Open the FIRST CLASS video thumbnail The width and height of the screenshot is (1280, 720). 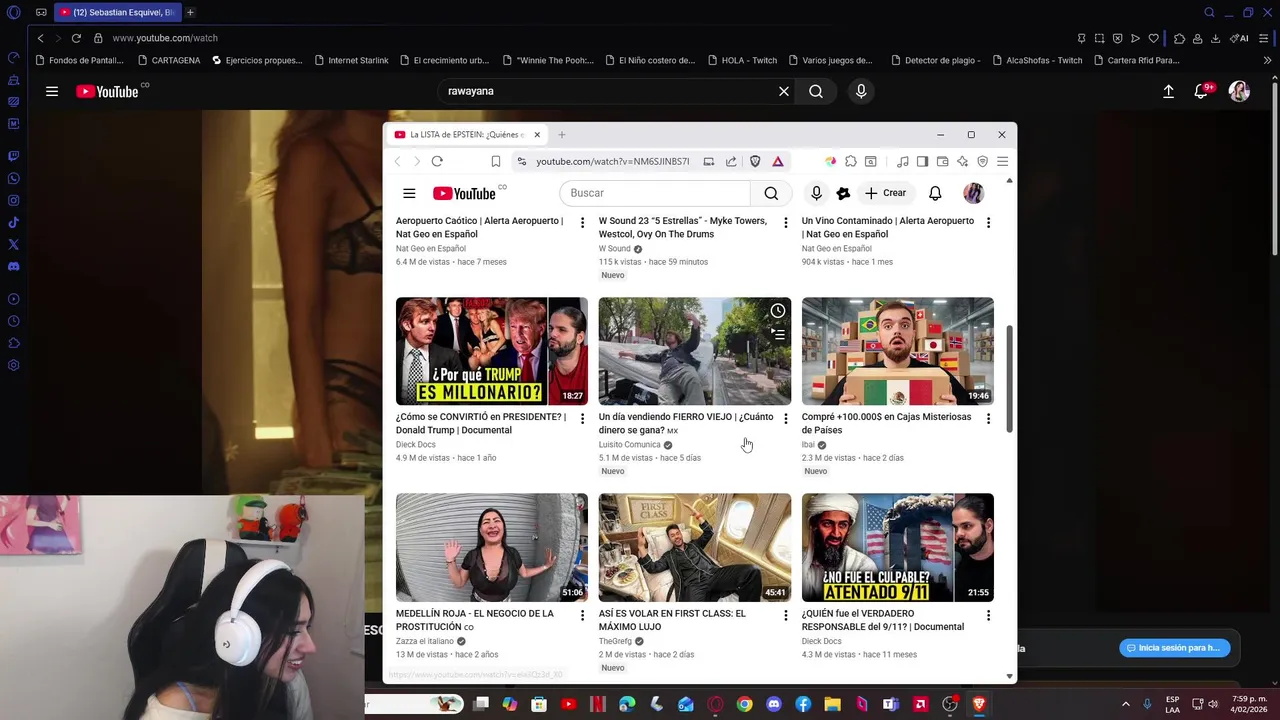(695, 547)
